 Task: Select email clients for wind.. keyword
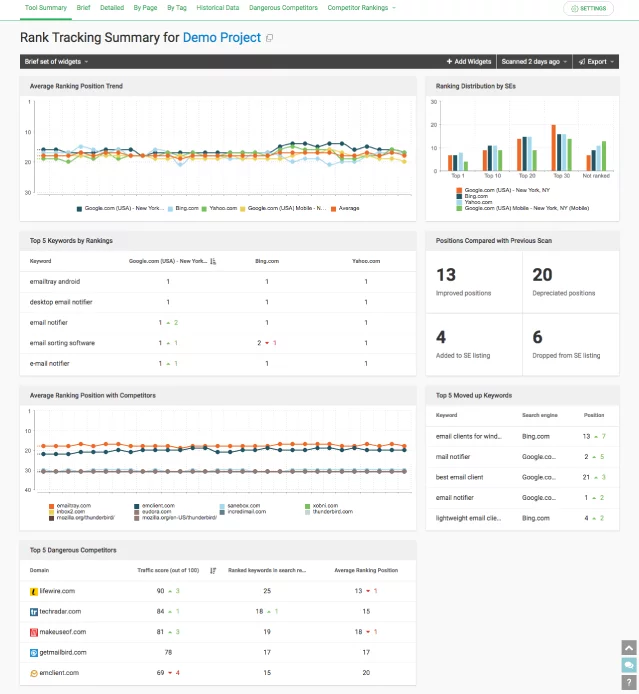pos(469,436)
